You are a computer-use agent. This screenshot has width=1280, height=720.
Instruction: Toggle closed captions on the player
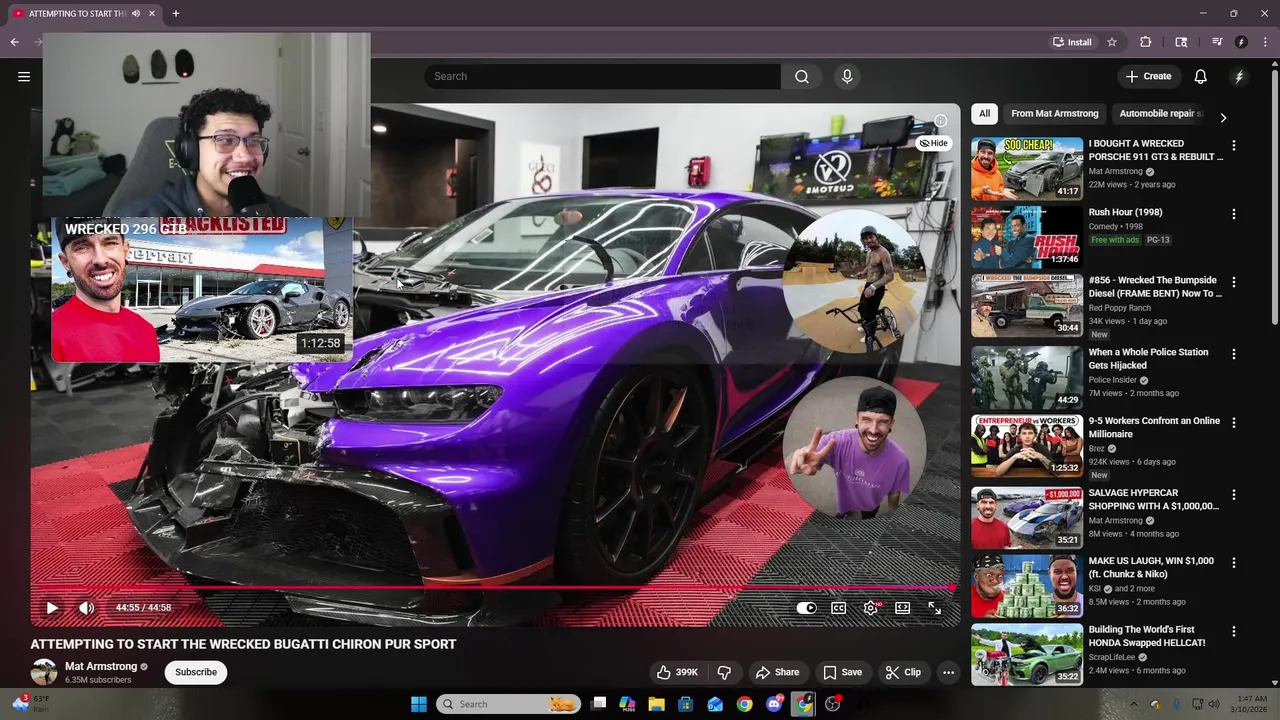839,607
